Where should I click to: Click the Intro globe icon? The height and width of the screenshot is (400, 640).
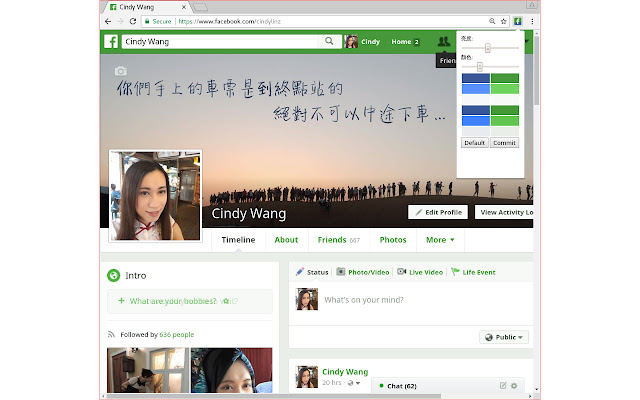[113, 276]
